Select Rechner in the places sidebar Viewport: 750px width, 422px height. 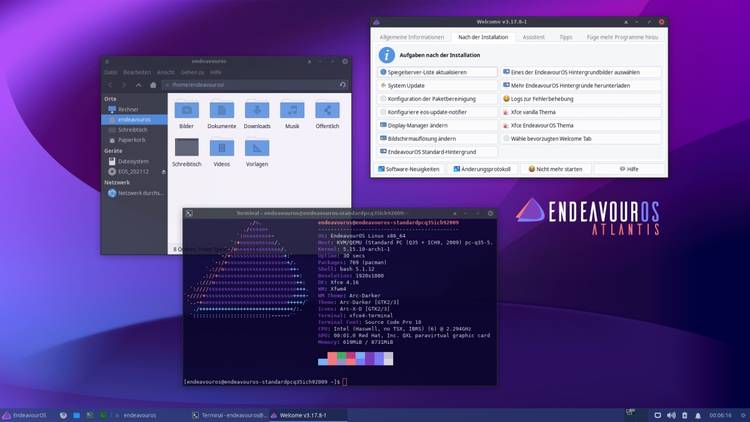pos(134,109)
